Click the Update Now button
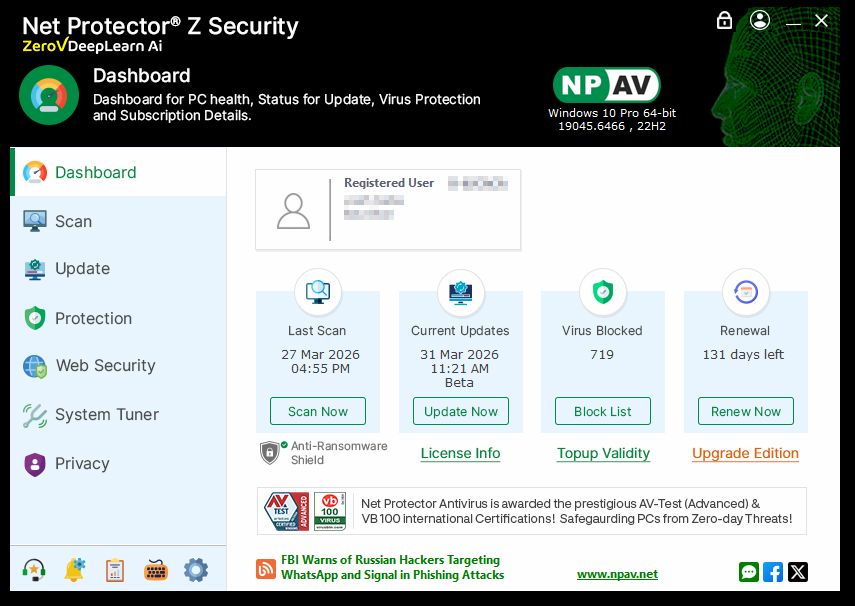Image resolution: width=855 pixels, height=606 pixels. (x=460, y=411)
